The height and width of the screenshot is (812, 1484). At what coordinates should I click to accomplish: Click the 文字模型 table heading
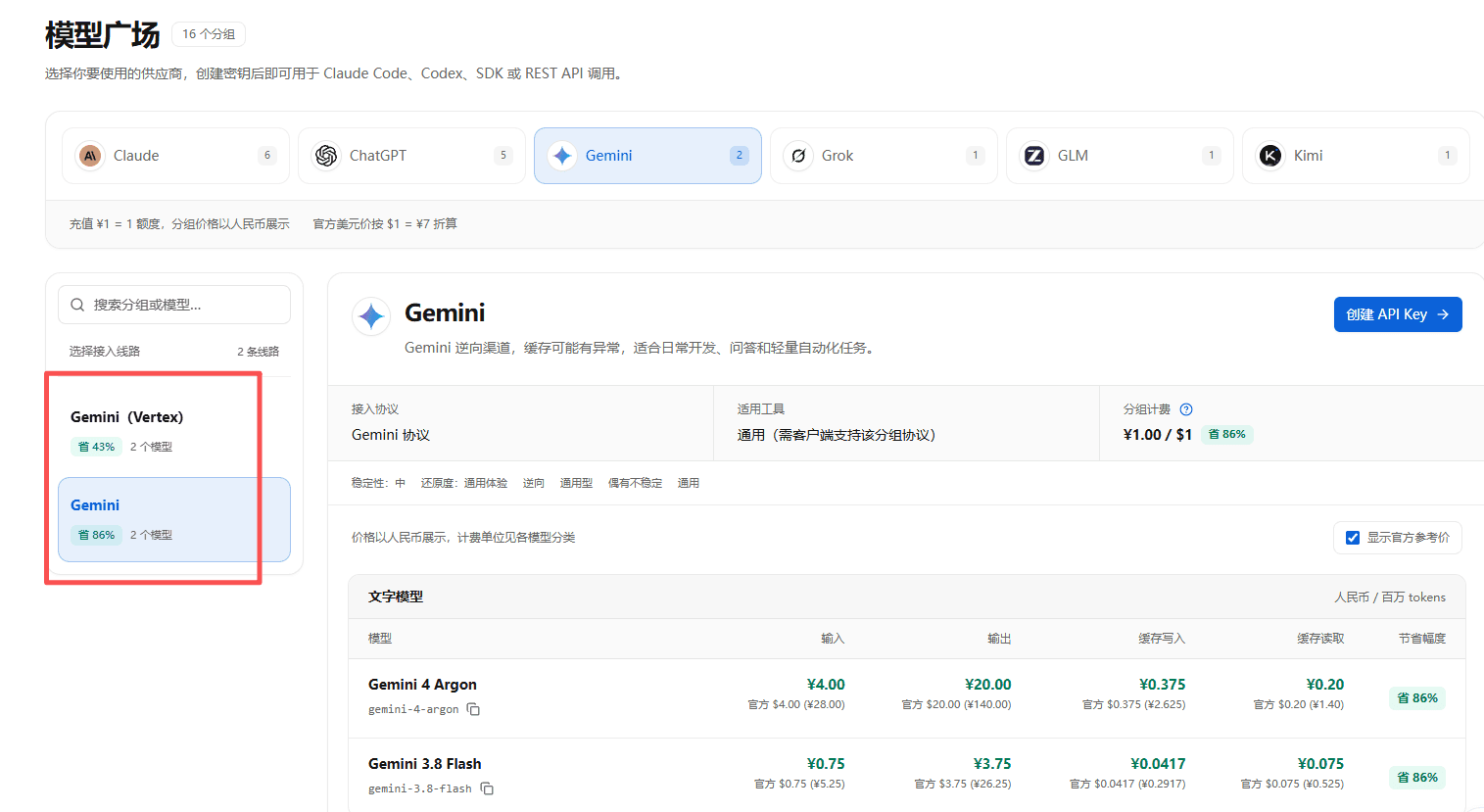[x=396, y=597]
